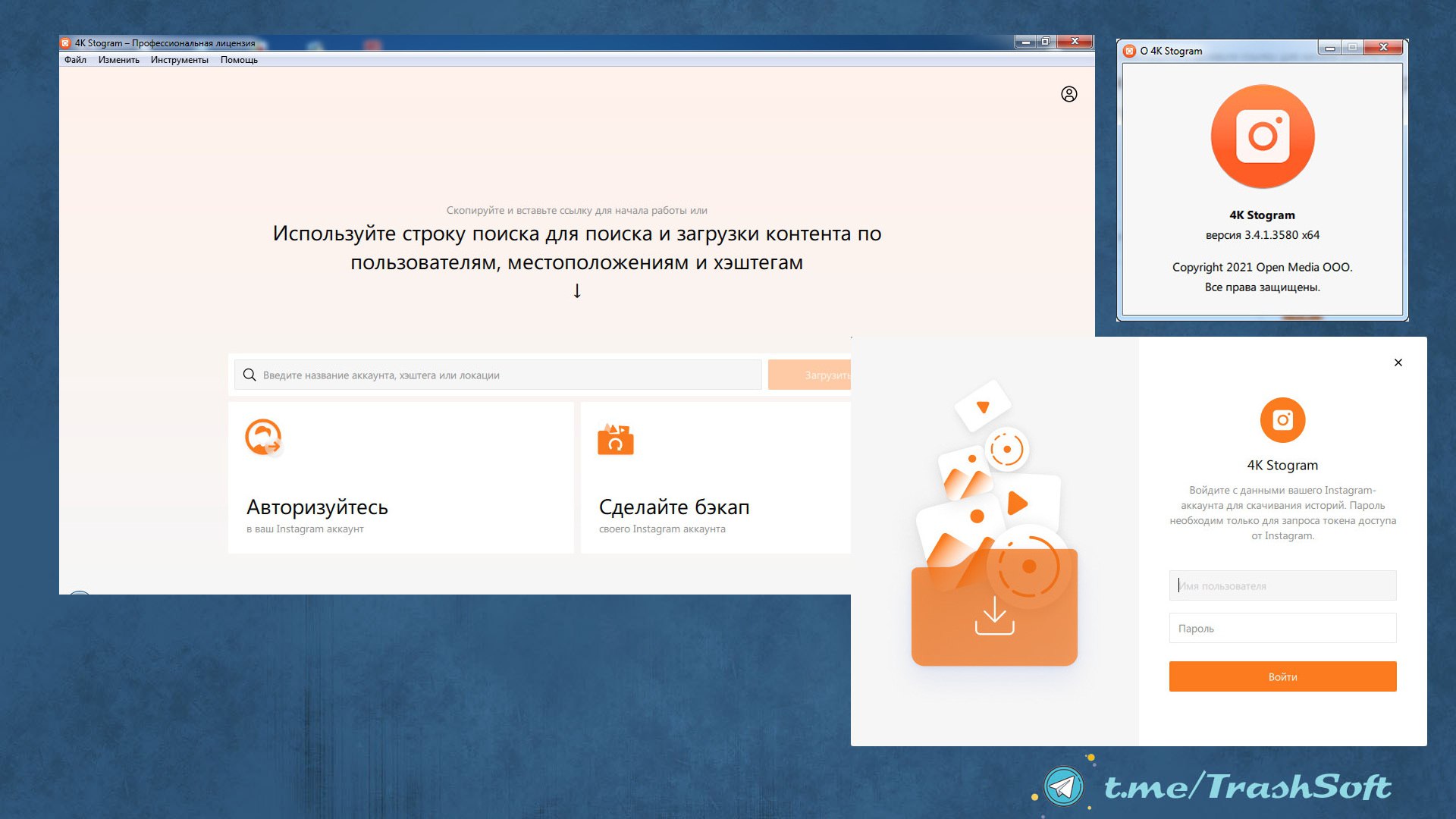Image resolution: width=1456 pixels, height=819 pixels.
Task: Click the search box for account or hashtag
Action: click(497, 375)
